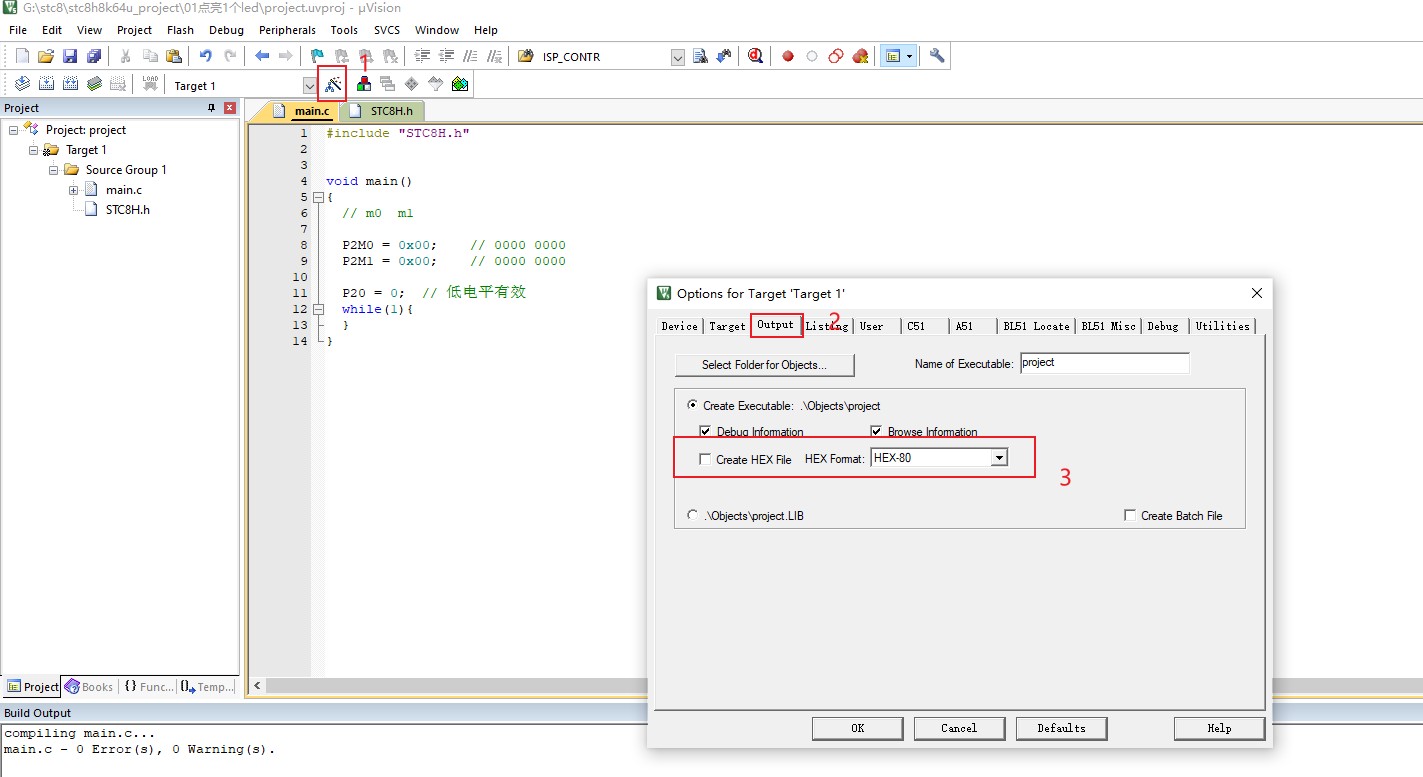Select the Create Executable radio button
Viewport: 1423px width, 777px height.
[x=693, y=406]
